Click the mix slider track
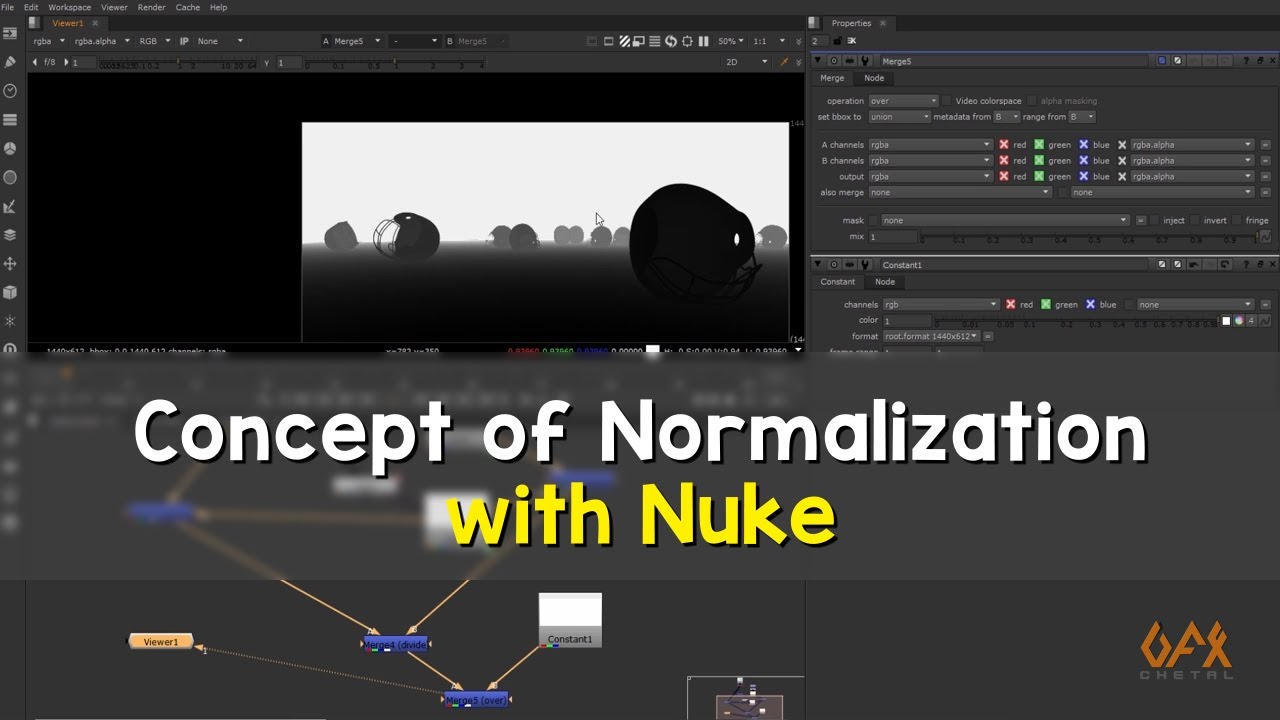This screenshot has width=1280, height=720. click(x=1087, y=237)
